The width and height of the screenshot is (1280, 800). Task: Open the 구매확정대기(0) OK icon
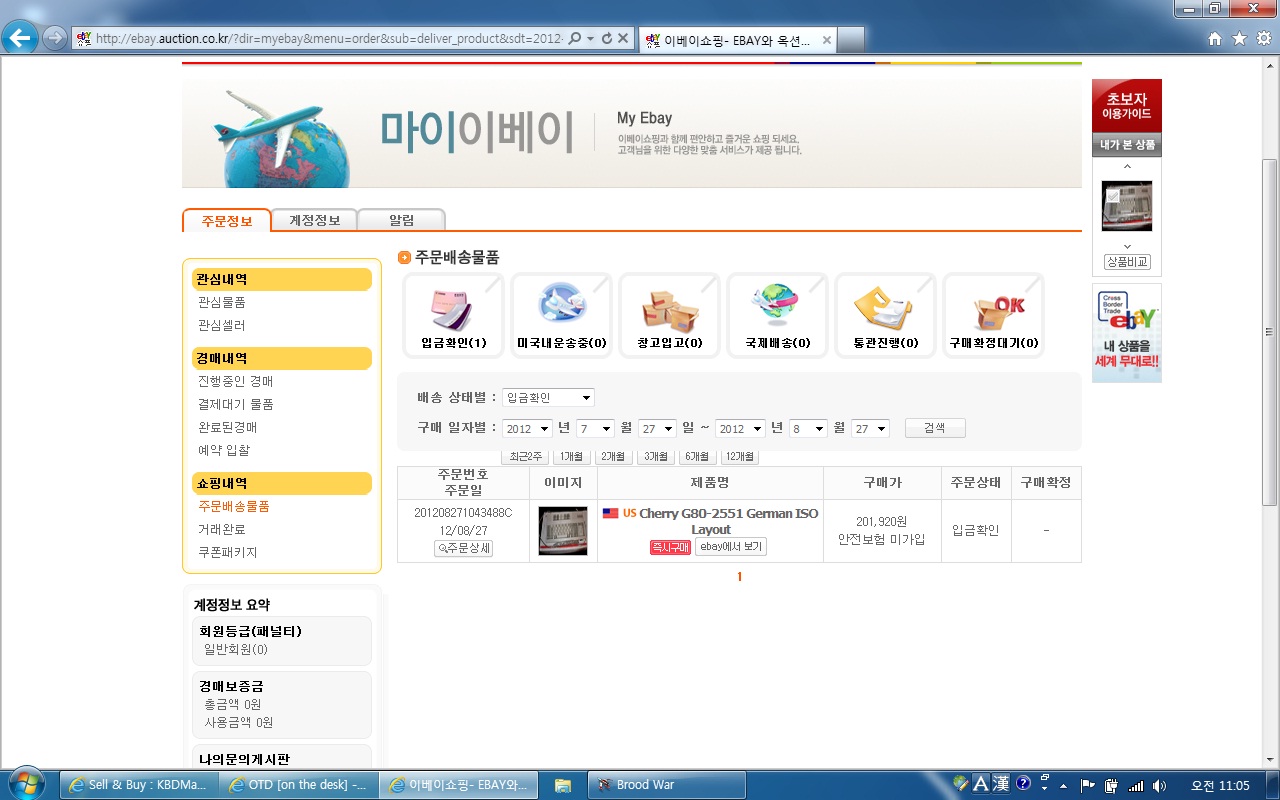coord(994,316)
